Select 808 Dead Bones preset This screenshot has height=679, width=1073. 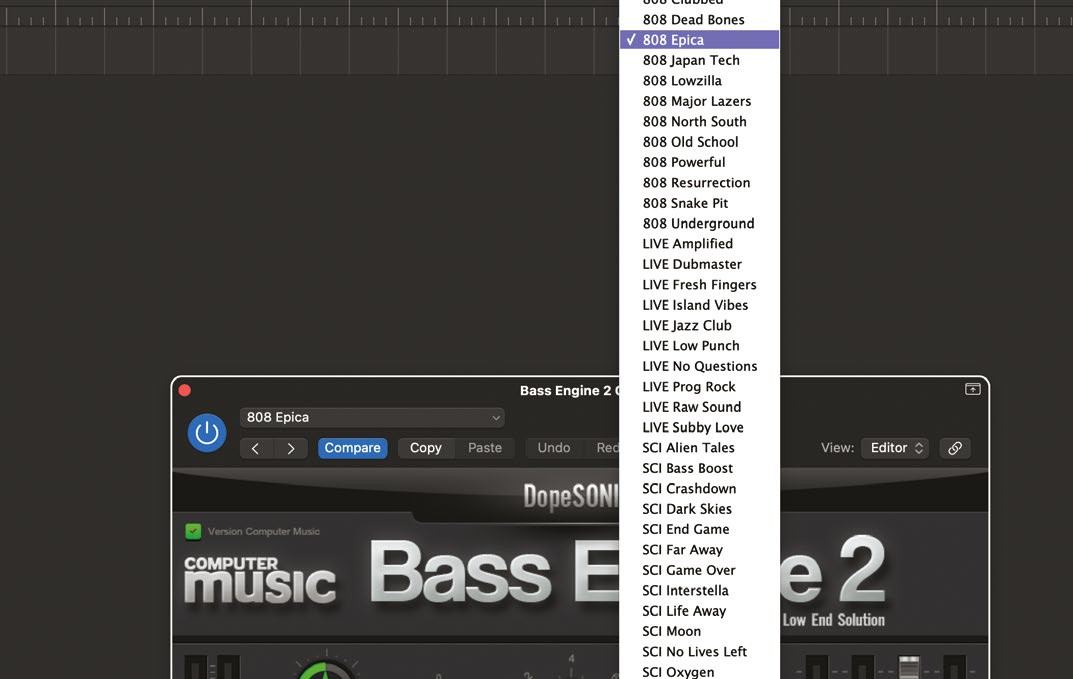(699, 20)
